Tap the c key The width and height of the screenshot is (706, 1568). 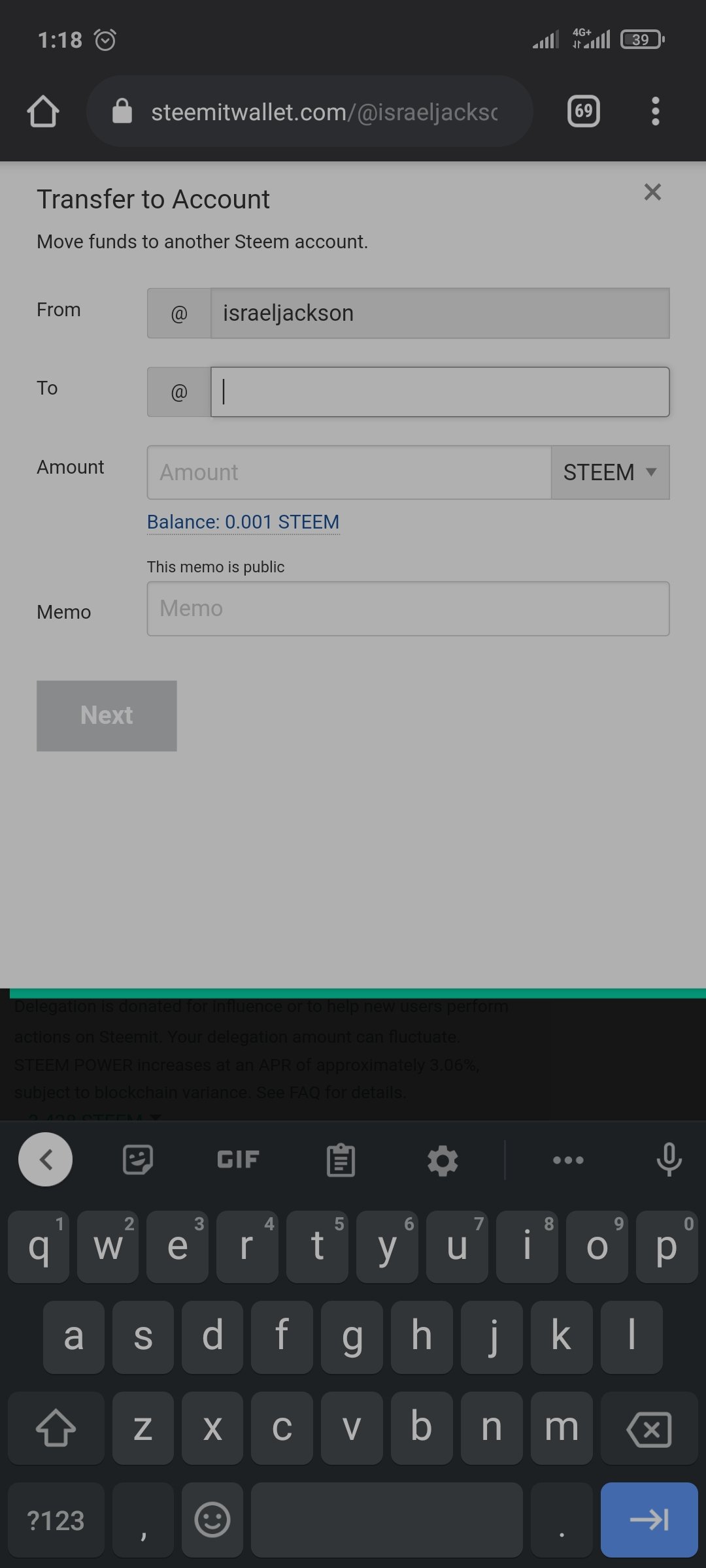point(282,1428)
